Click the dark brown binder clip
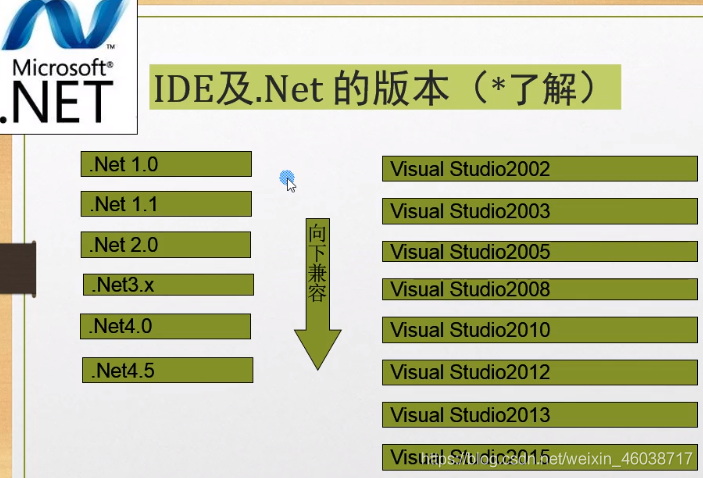The width and height of the screenshot is (703, 478). pos(17,269)
